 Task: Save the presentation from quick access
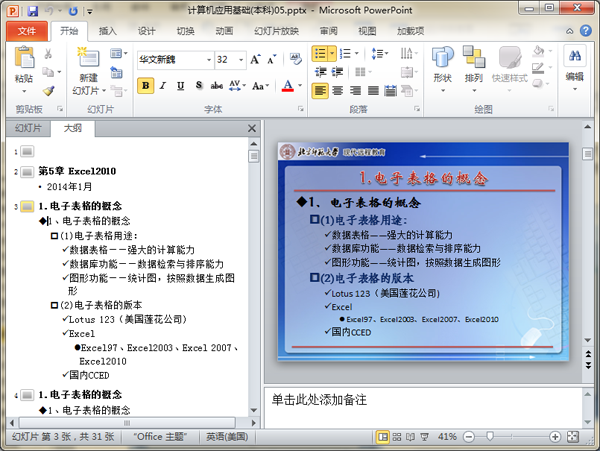point(33,11)
